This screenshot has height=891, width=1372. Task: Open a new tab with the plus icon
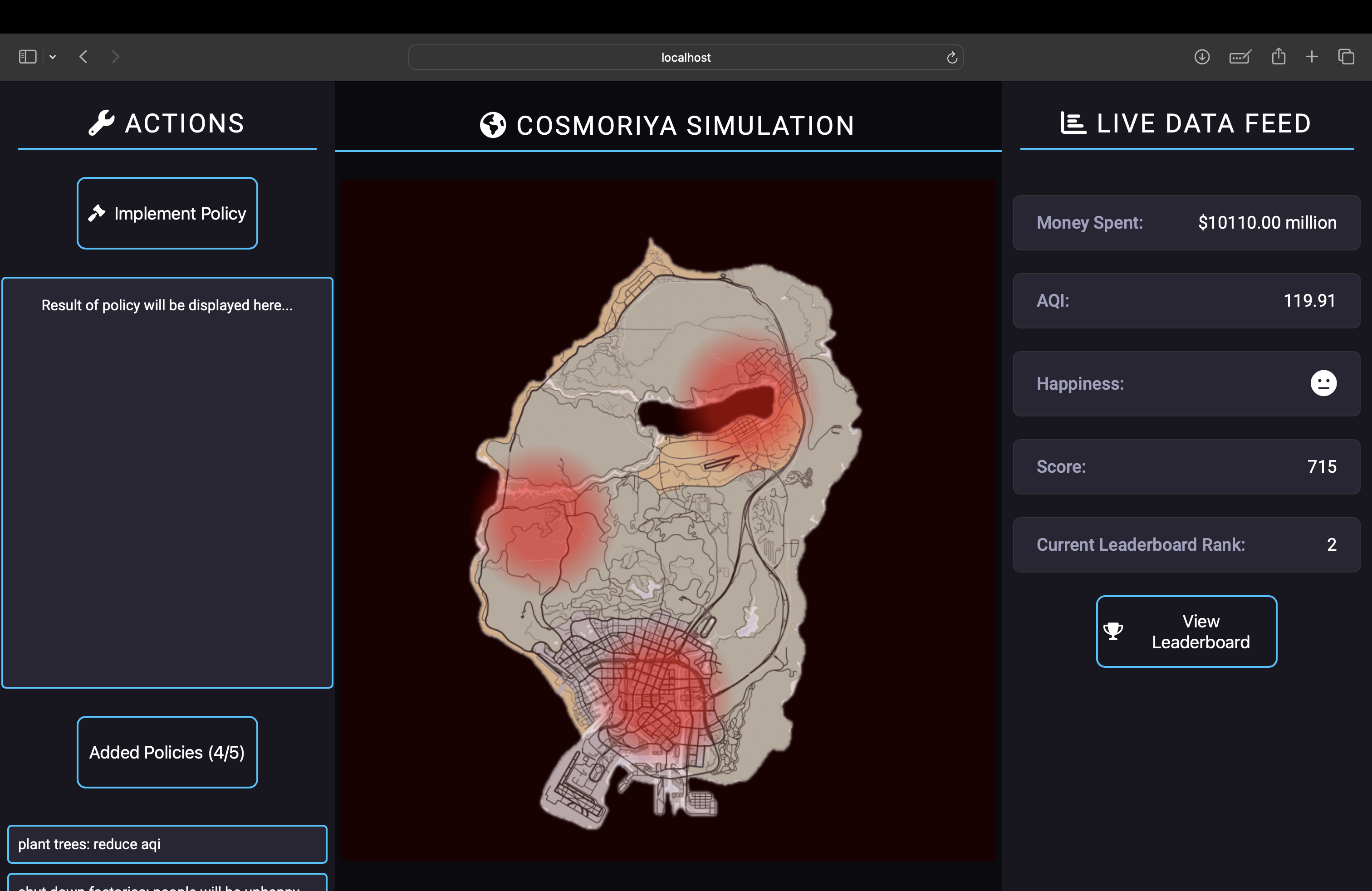1312,56
